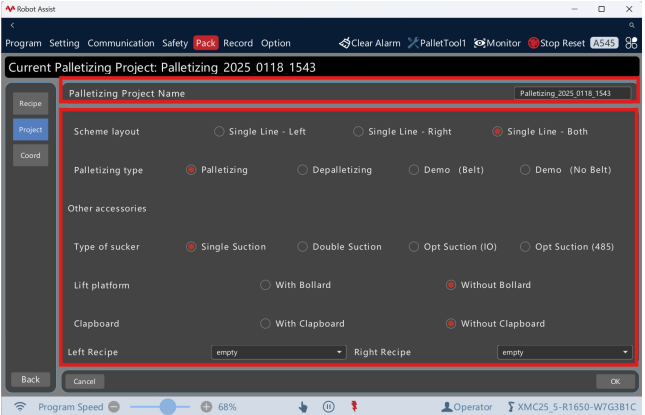Open the Setting menu
The image size is (645, 415).
tap(64, 43)
